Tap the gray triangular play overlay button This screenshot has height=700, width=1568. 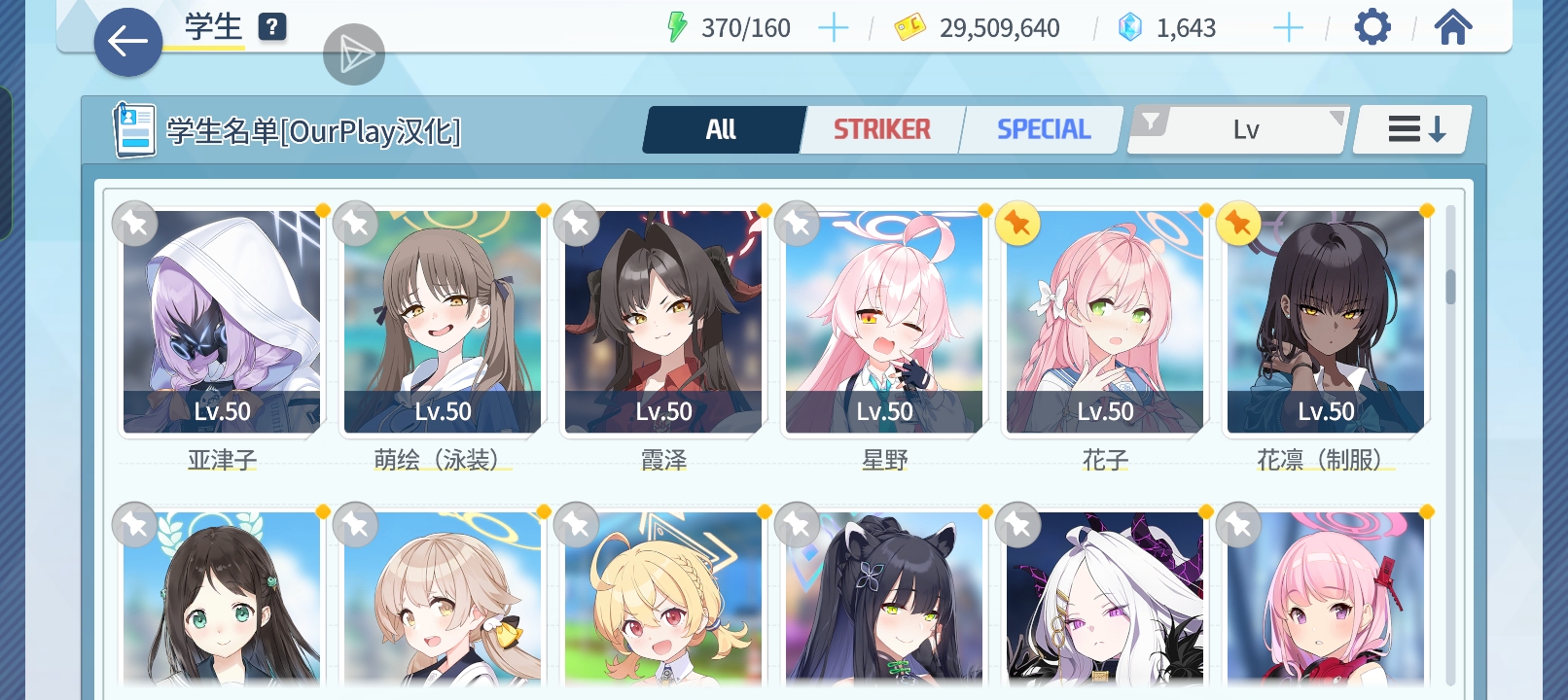click(x=354, y=54)
